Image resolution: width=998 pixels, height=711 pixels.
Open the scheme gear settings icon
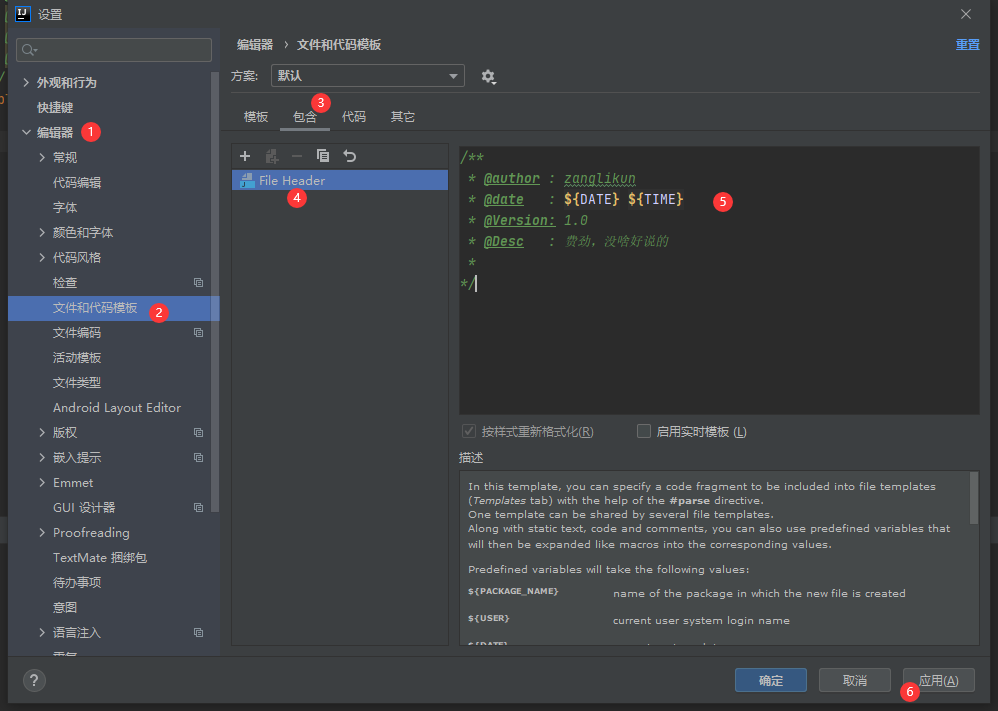(488, 76)
